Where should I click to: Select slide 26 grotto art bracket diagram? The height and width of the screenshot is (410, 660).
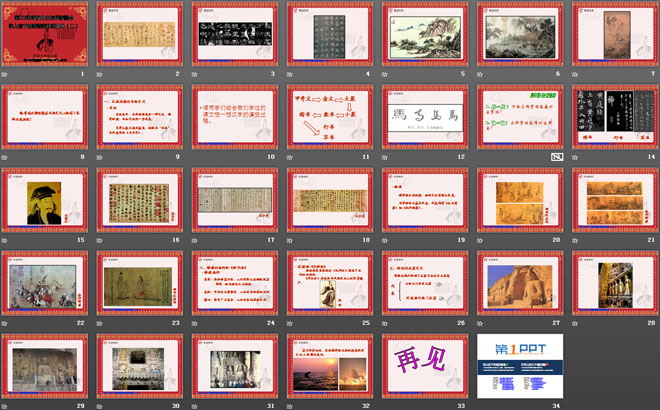pyautogui.click(x=425, y=283)
